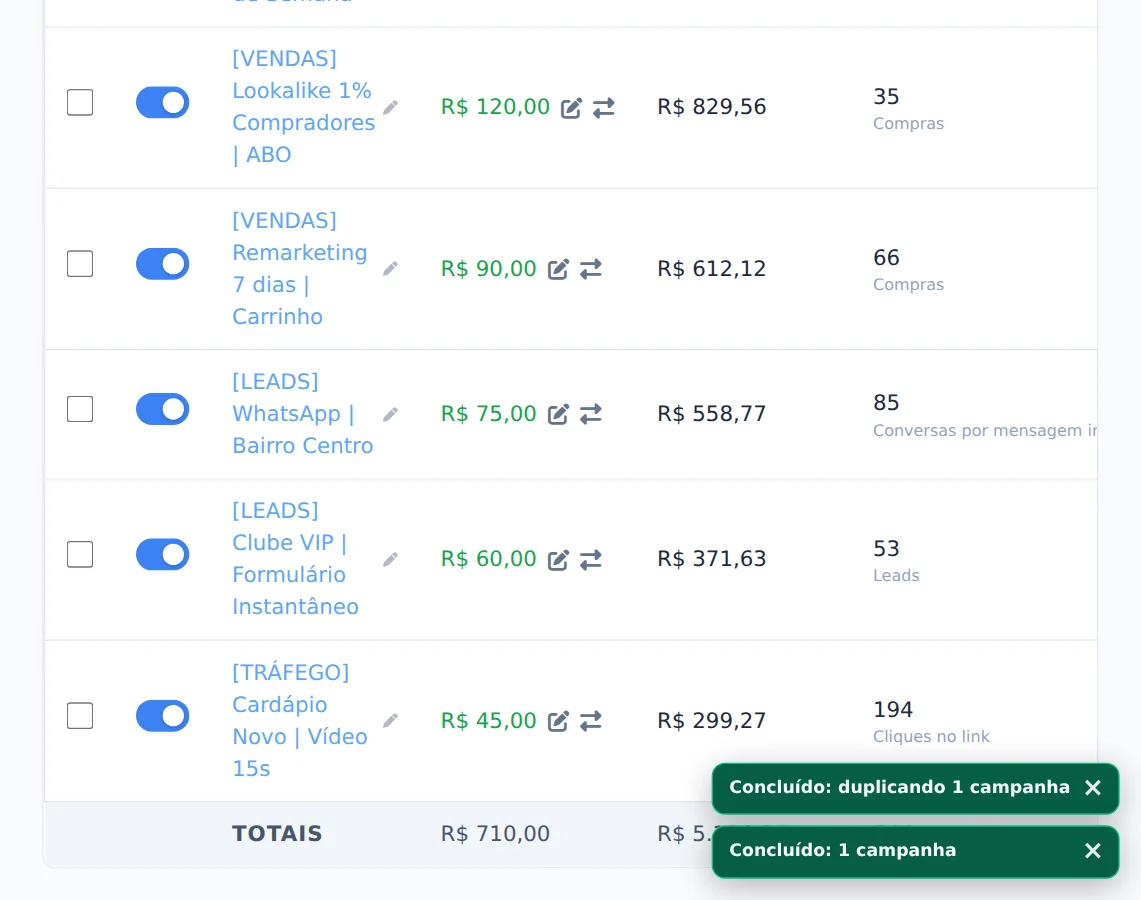Viewport: 1141px width, 900px height.
Task: Rename the Clube VIP campaign with pencil icon
Action: (391, 559)
